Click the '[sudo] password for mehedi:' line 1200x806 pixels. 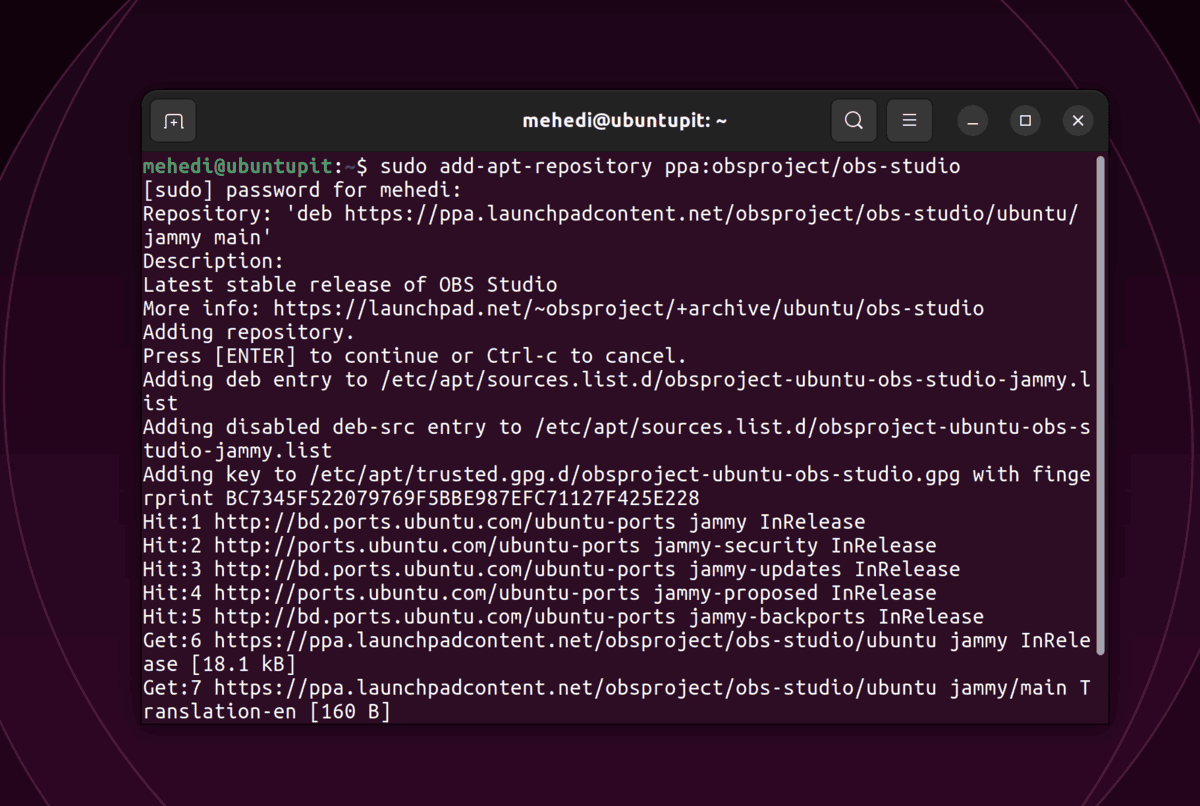(x=303, y=190)
